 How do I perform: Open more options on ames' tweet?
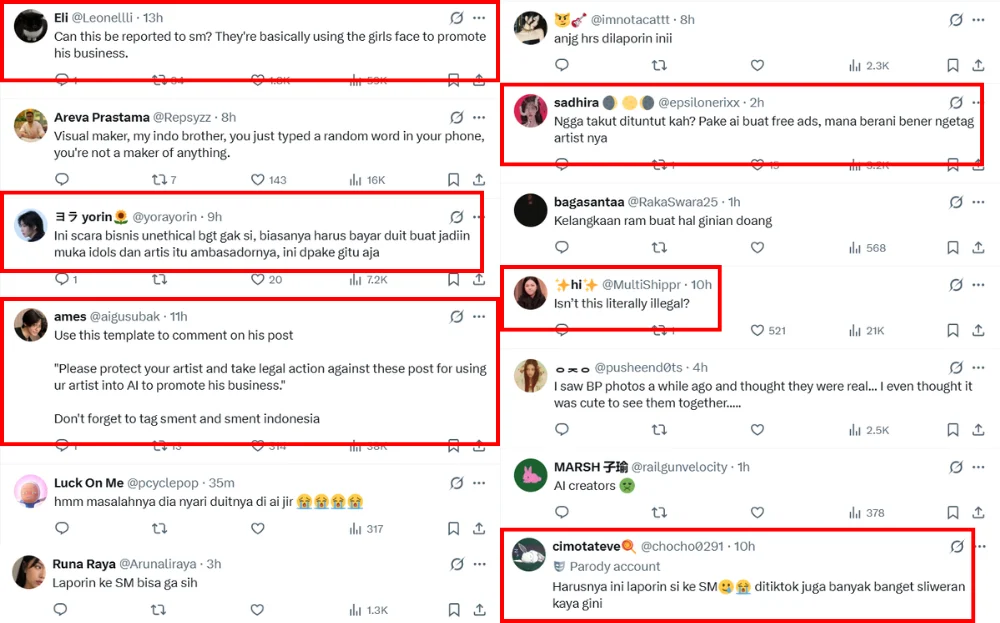pos(480,316)
